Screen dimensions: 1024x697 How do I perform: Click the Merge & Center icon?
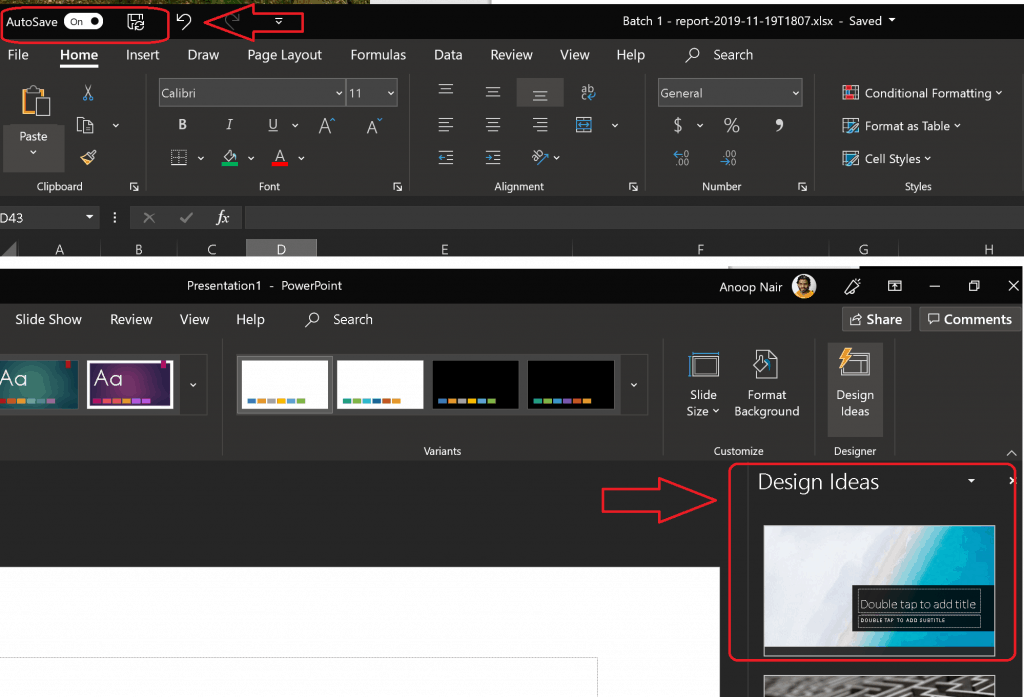[584, 125]
